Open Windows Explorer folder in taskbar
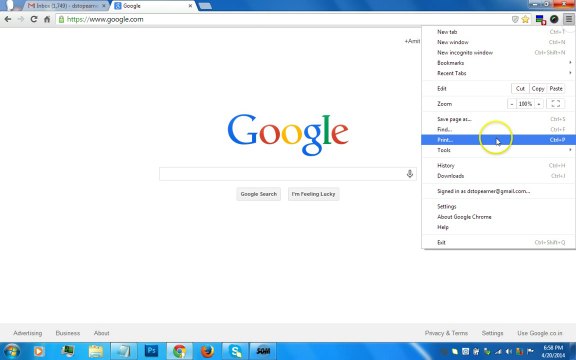The image size is (576, 360). pos(96,351)
